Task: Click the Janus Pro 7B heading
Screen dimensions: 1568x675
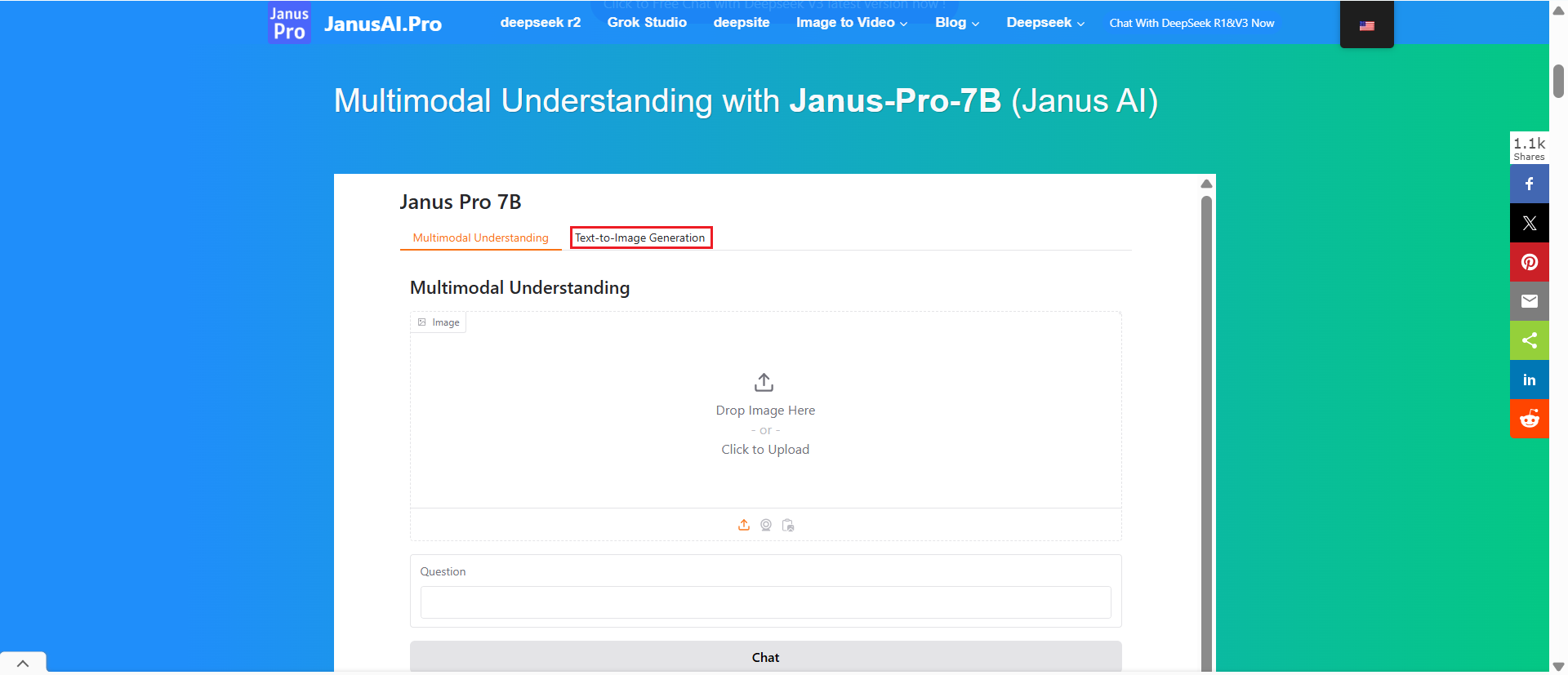Action: click(x=461, y=202)
